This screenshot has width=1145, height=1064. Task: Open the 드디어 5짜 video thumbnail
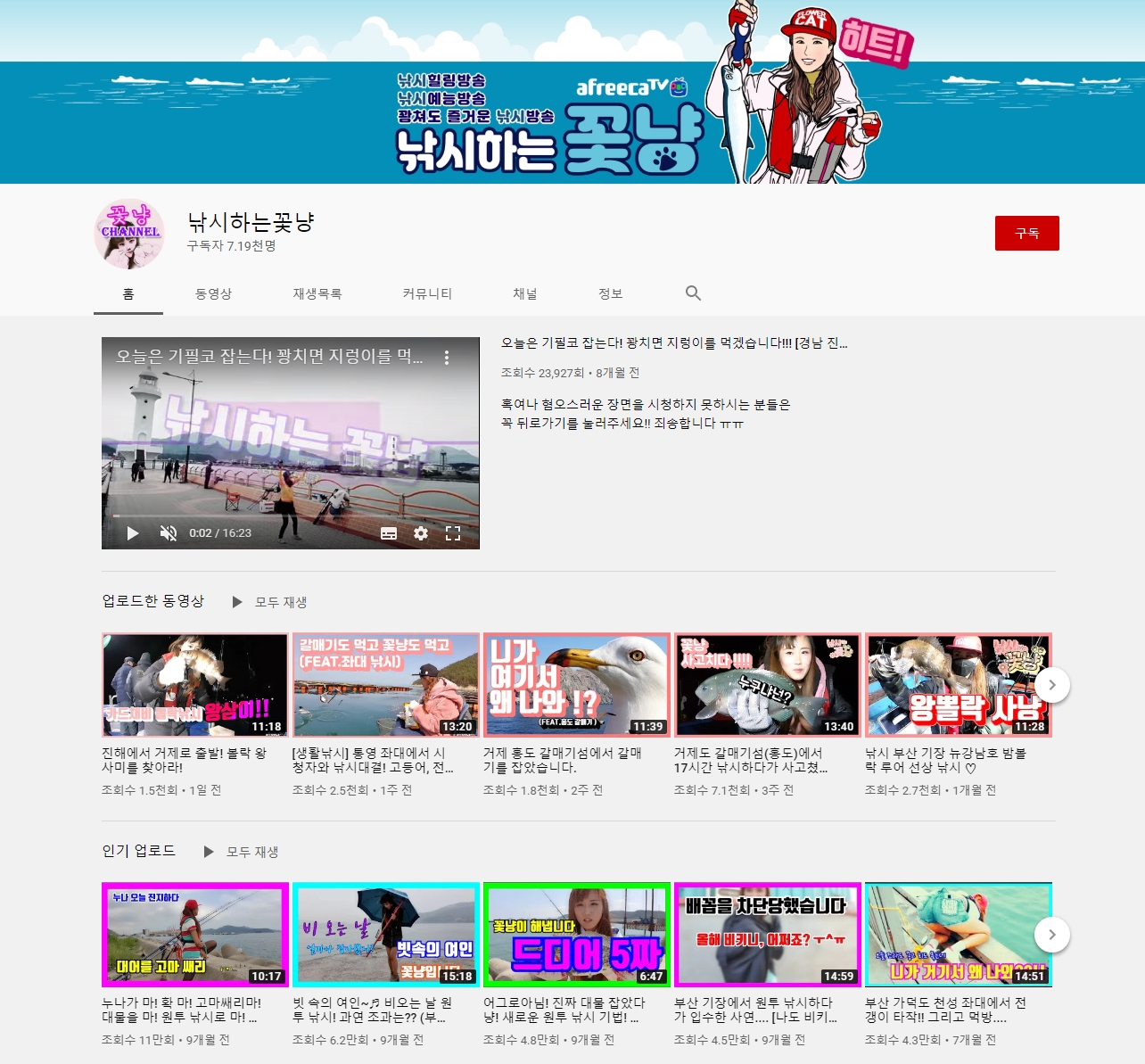pyautogui.click(x=576, y=935)
